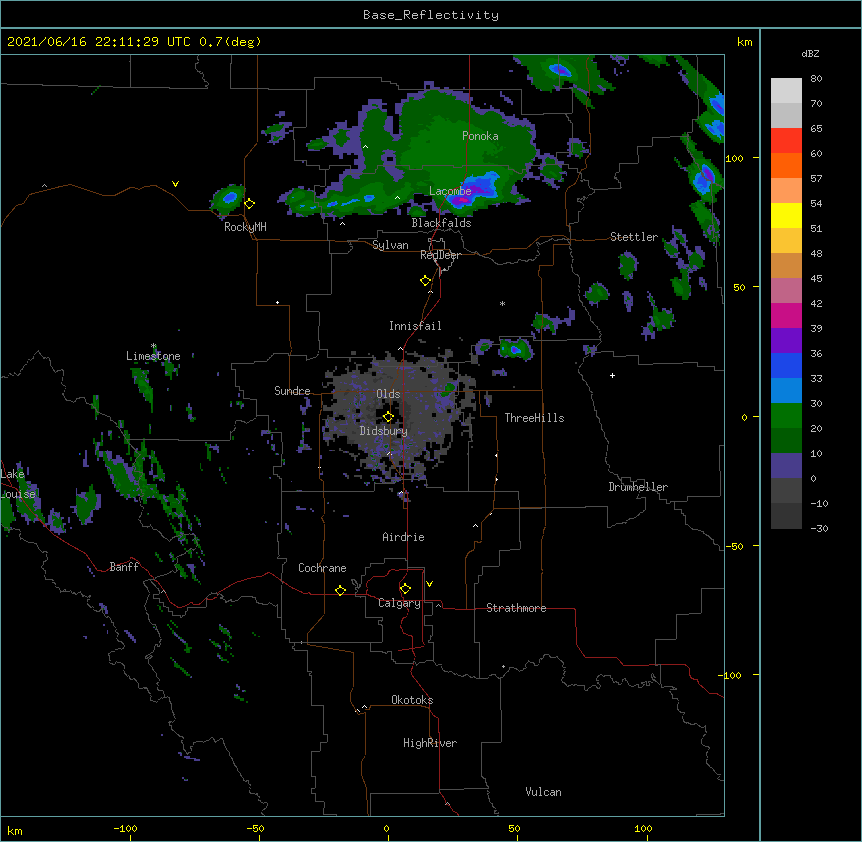Click the Banff label

124,567
